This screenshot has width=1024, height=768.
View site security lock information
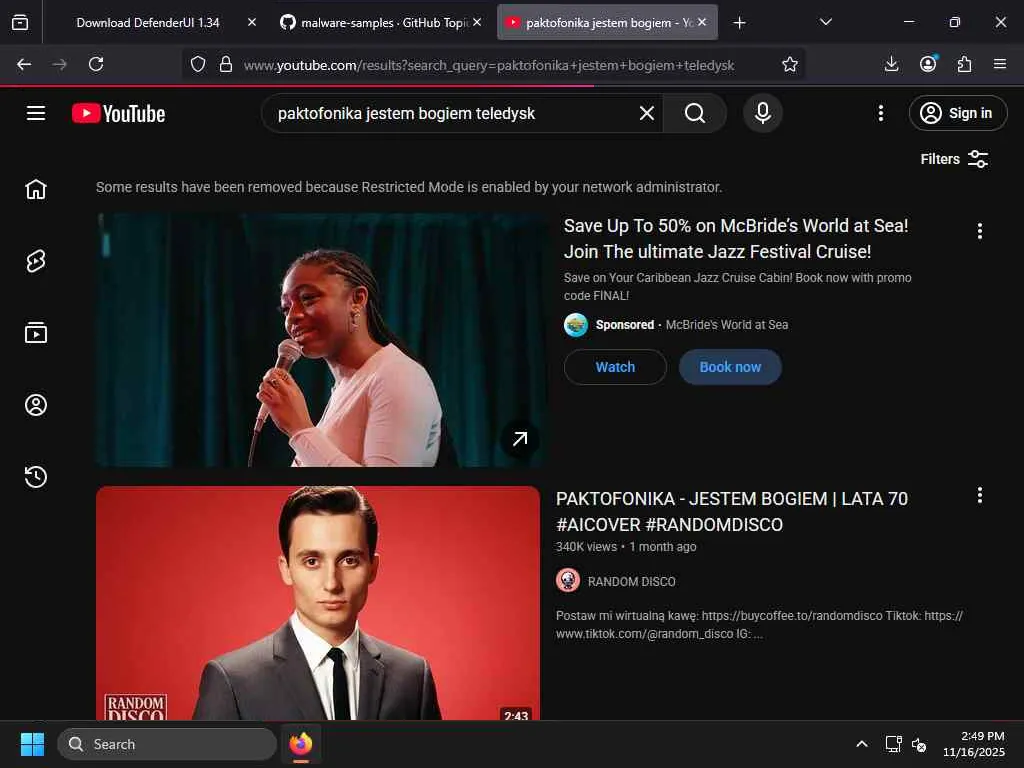[x=226, y=64]
